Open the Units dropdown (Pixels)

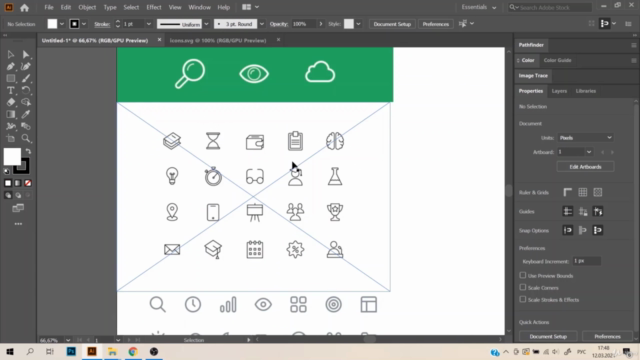click(585, 138)
